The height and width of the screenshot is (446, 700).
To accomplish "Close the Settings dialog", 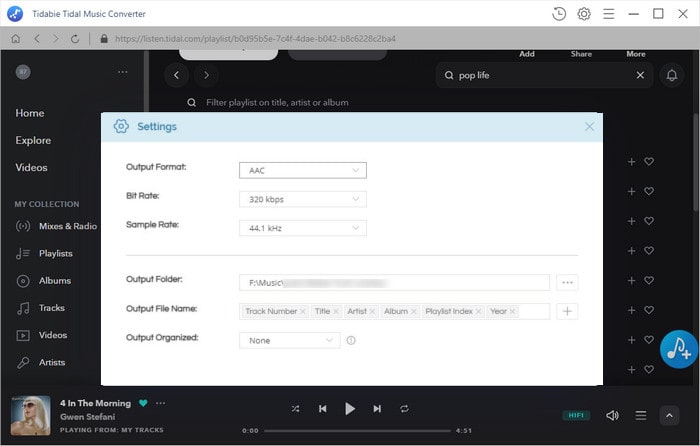I will [x=589, y=127].
